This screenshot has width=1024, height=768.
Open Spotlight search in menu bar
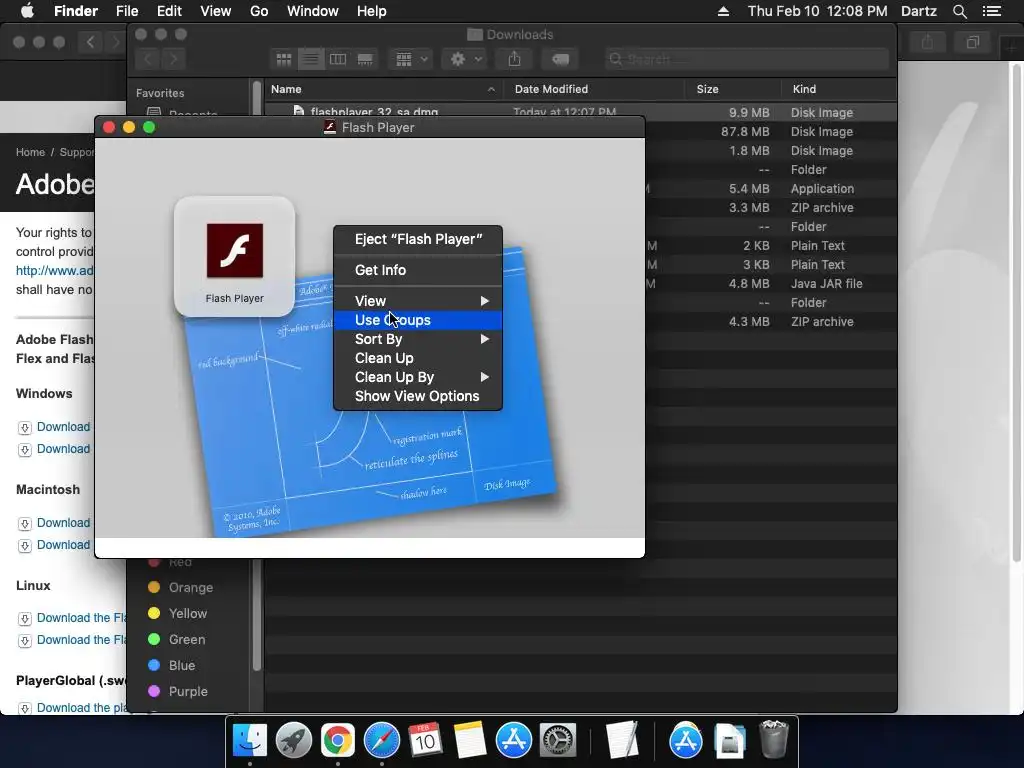pyautogui.click(x=959, y=11)
